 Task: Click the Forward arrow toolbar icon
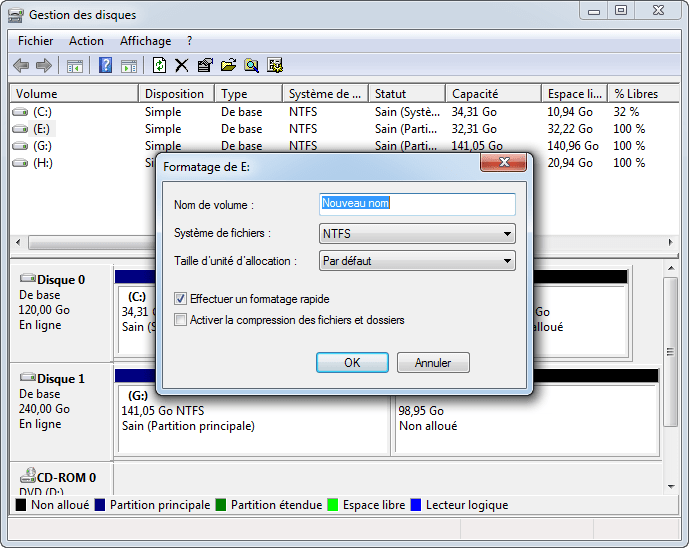tap(44, 66)
